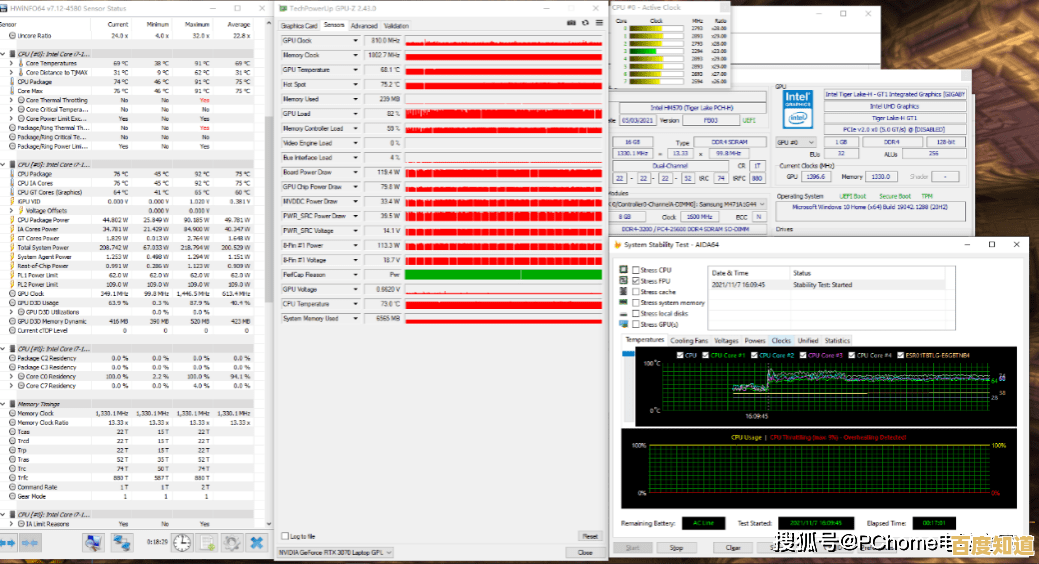Image resolution: width=1039 pixels, height=564 pixels.
Task: Click the GPU-Z Reset button
Action: [590, 536]
